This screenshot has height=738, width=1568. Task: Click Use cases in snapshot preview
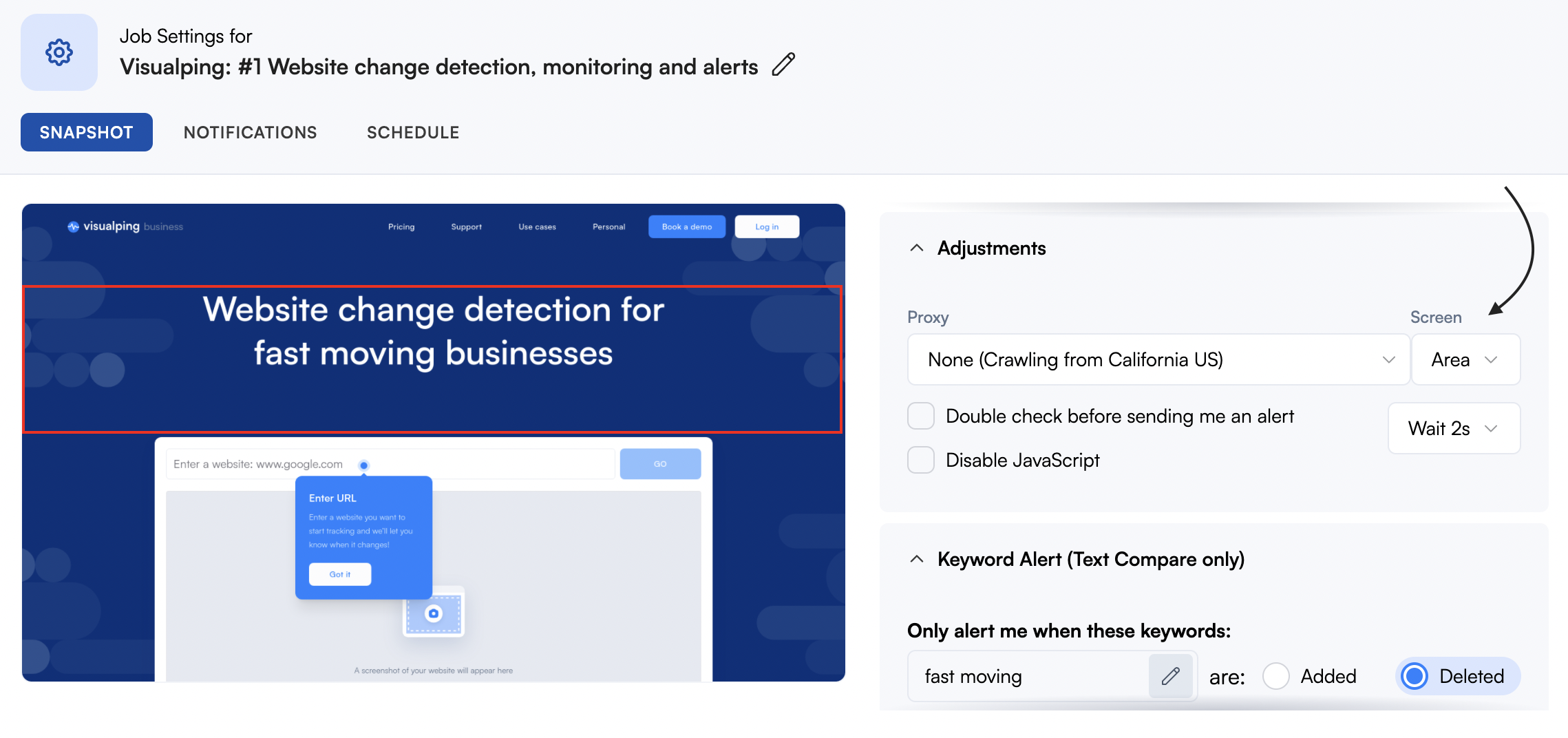pyautogui.click(x=537, y=226)
